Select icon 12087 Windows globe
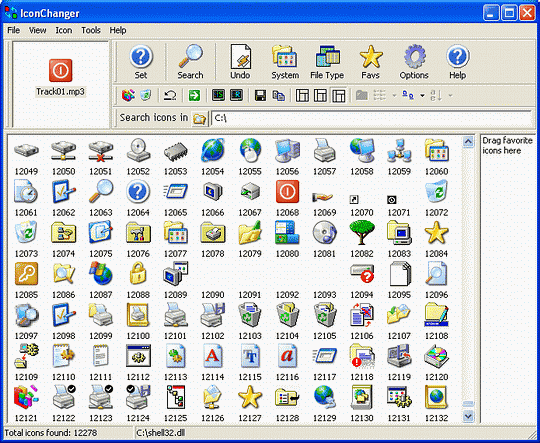This screenshot has width=540, height=443. [101, 274]
